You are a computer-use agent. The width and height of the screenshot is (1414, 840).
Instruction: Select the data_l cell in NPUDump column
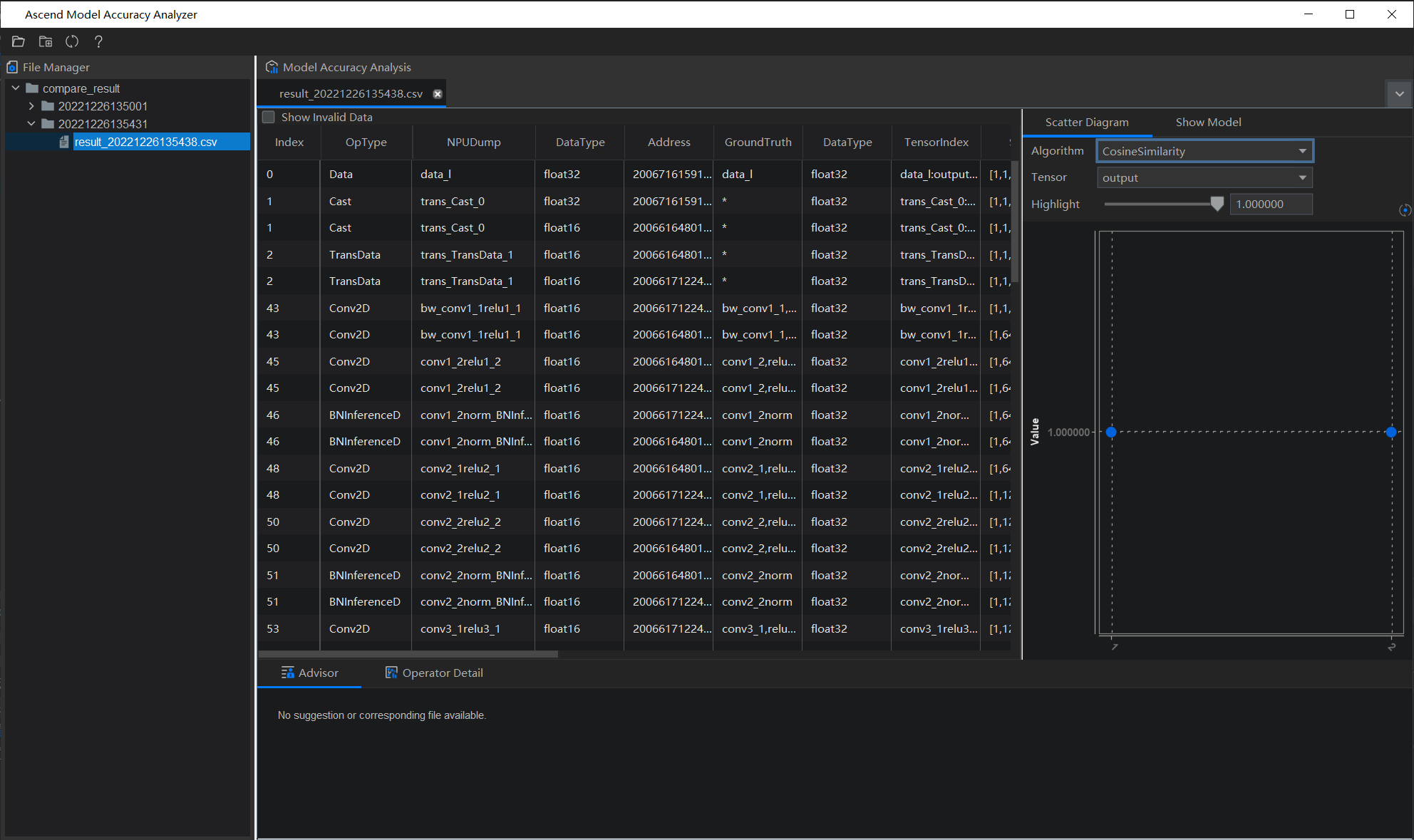point(473,175)
